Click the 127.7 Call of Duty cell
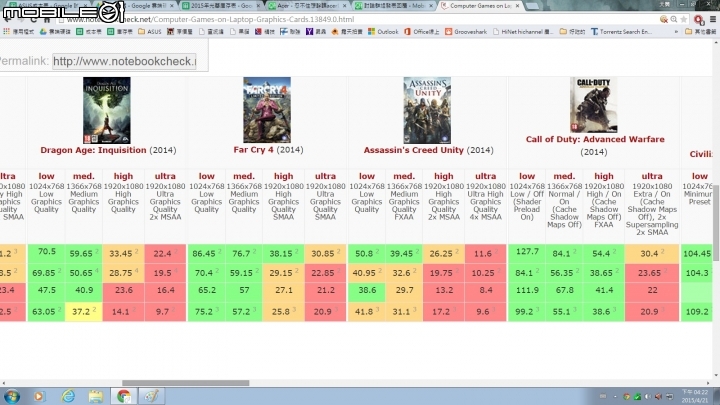This screenshot has height=405, width=720. pos(527,252)
